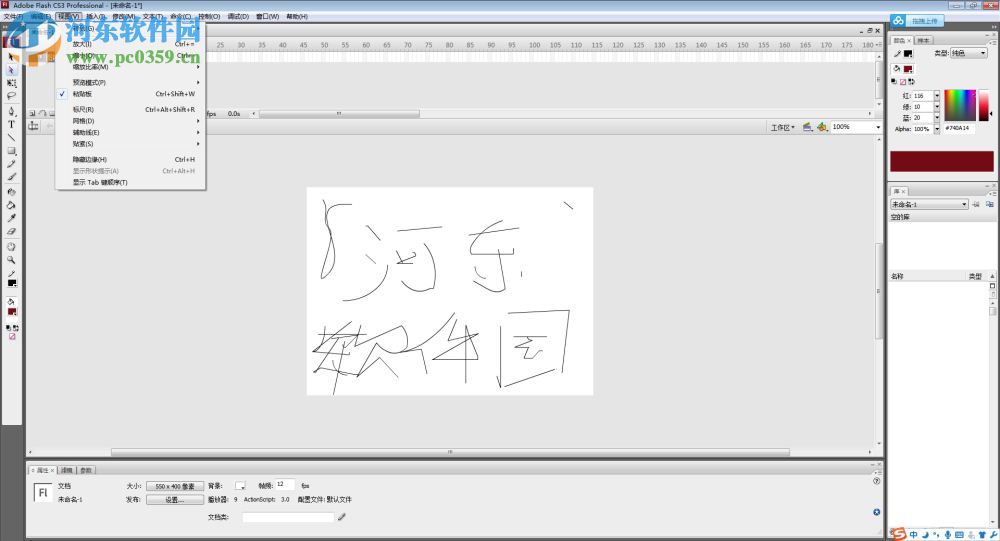Click the swap colors icon in Color panel
The height and width of the screenshot is (541, 1000).
[x=911, y=82]
